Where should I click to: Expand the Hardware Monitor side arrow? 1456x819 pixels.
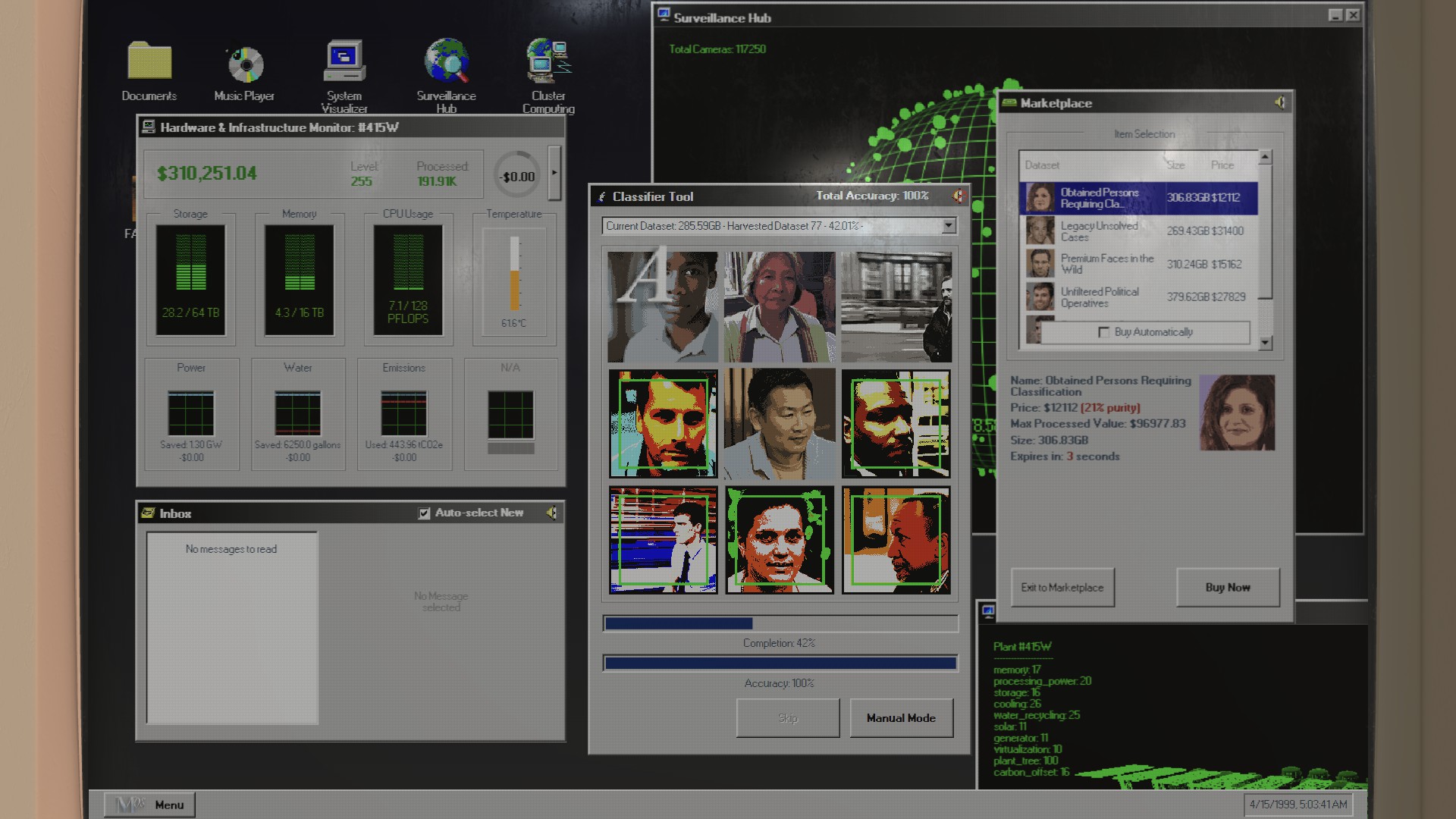point(554,173)
